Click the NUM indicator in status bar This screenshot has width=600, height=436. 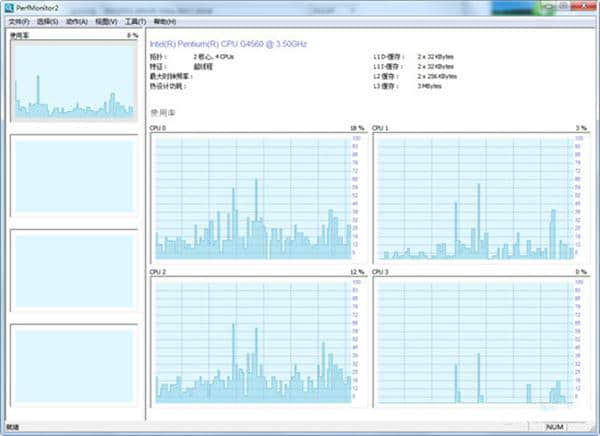(554, 427)
